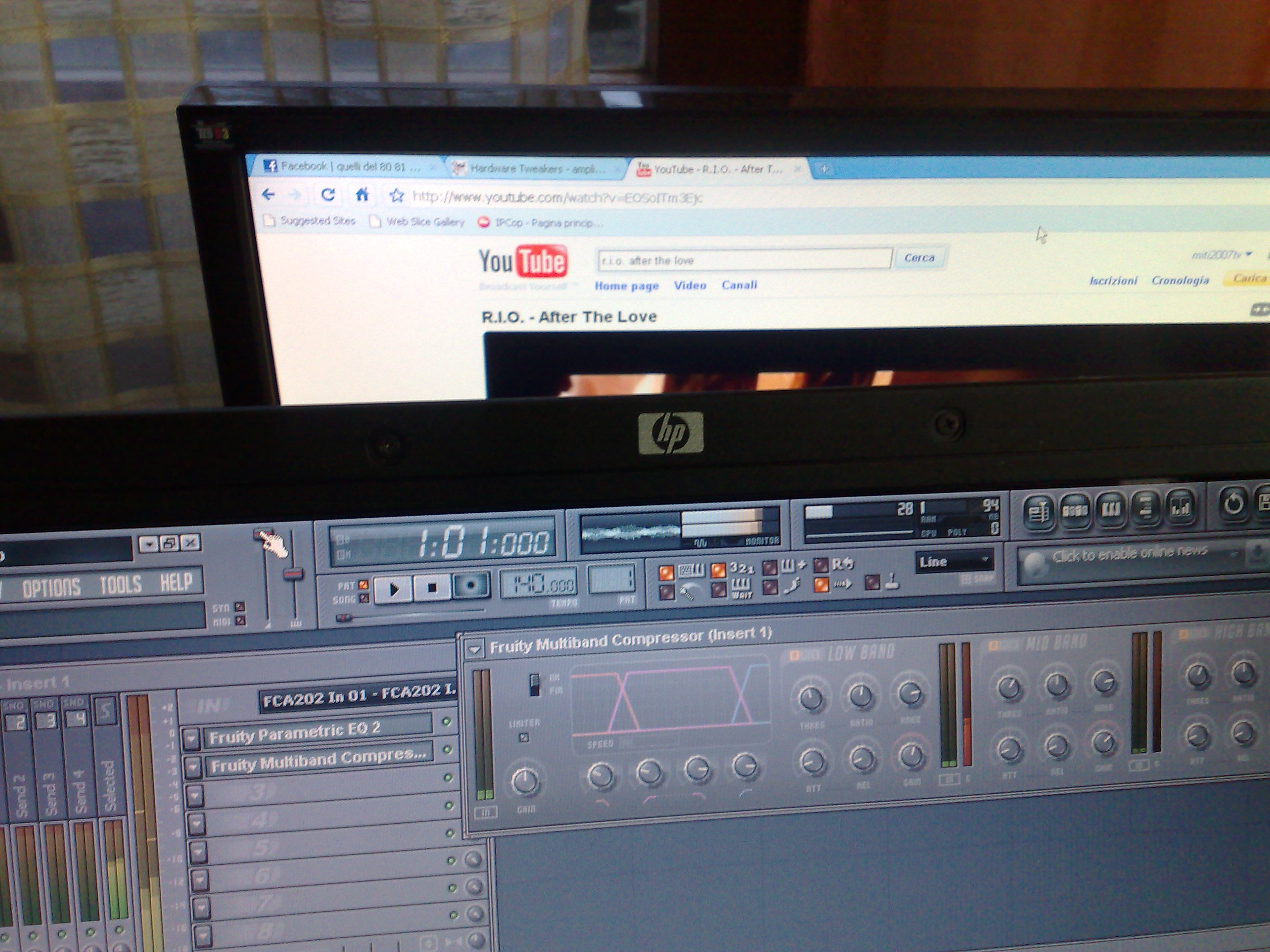Viewport: 1270px width, 952px height.
Task: Toggle the LIMITER checkbox in Multiband Compressor
Action: point(524,738)
